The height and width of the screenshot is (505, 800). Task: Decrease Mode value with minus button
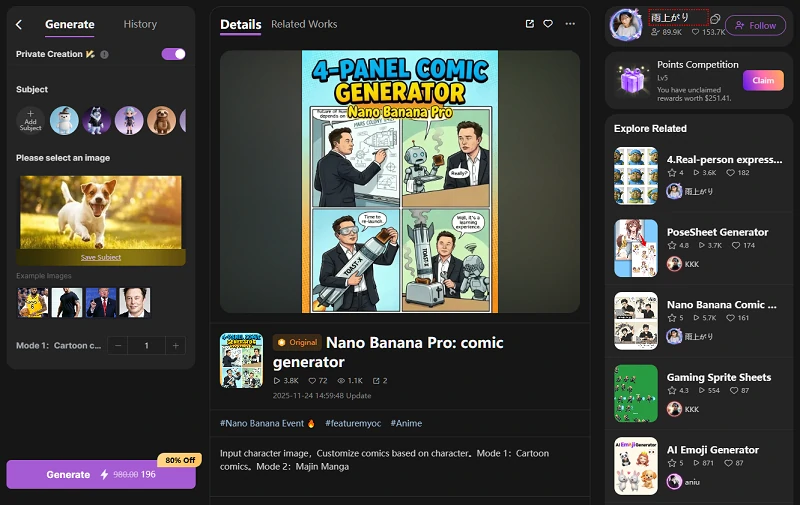click(x=118, y=345)
